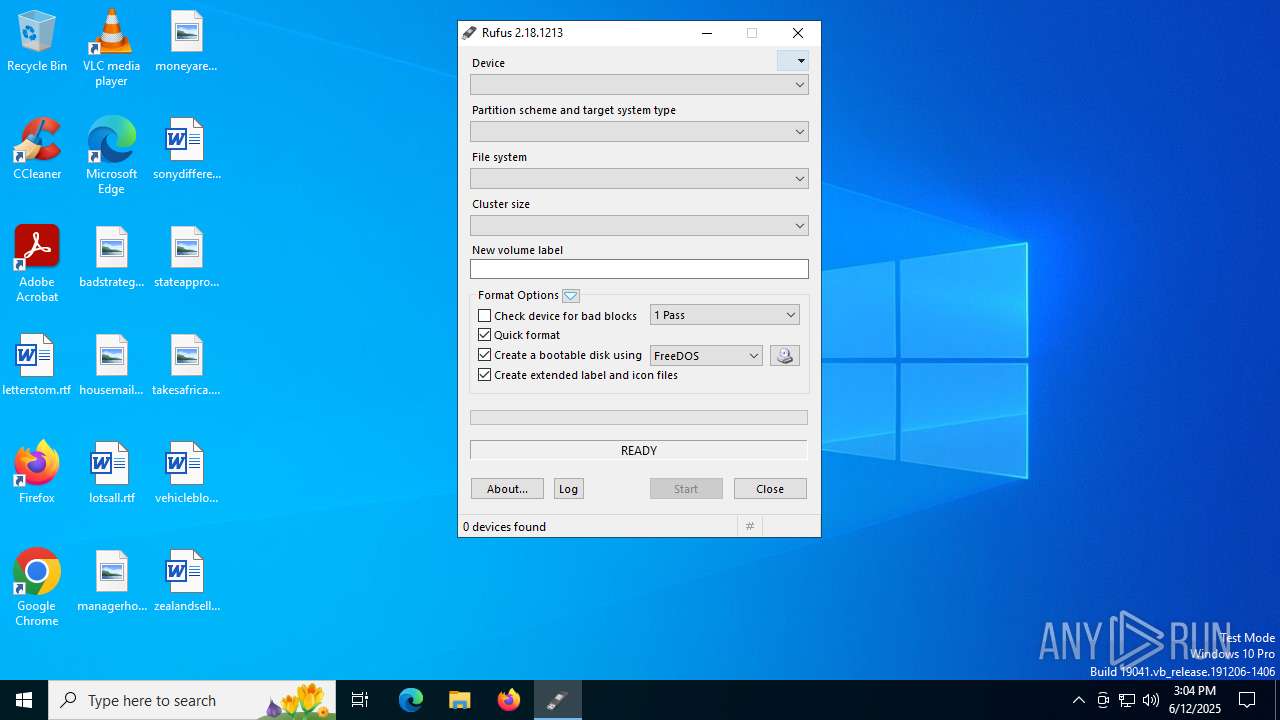Open the Cluster size dropdown
The width and height of the screenshot is (1280, 720).
pos(639,226)
